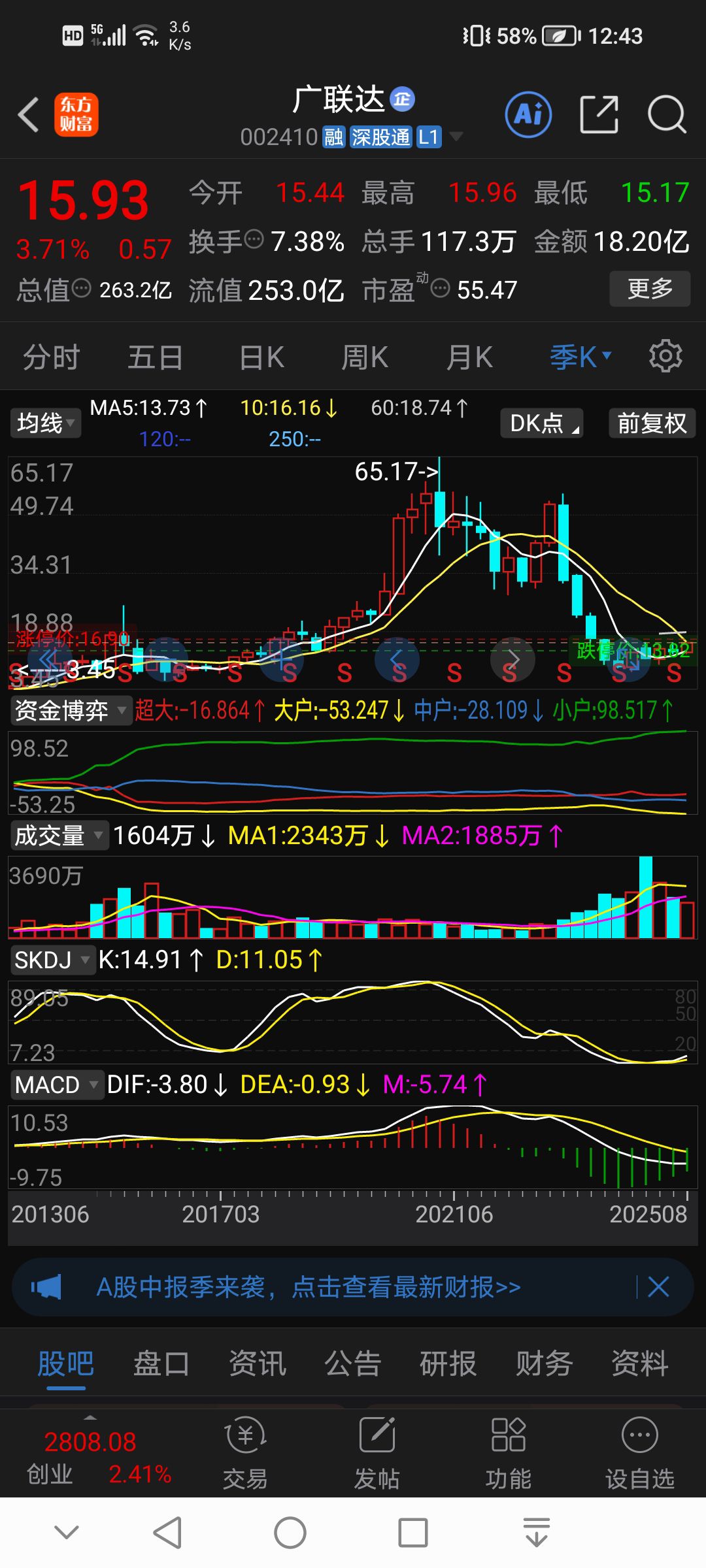Open the 公告 tab

click(x=352, y=1364)
